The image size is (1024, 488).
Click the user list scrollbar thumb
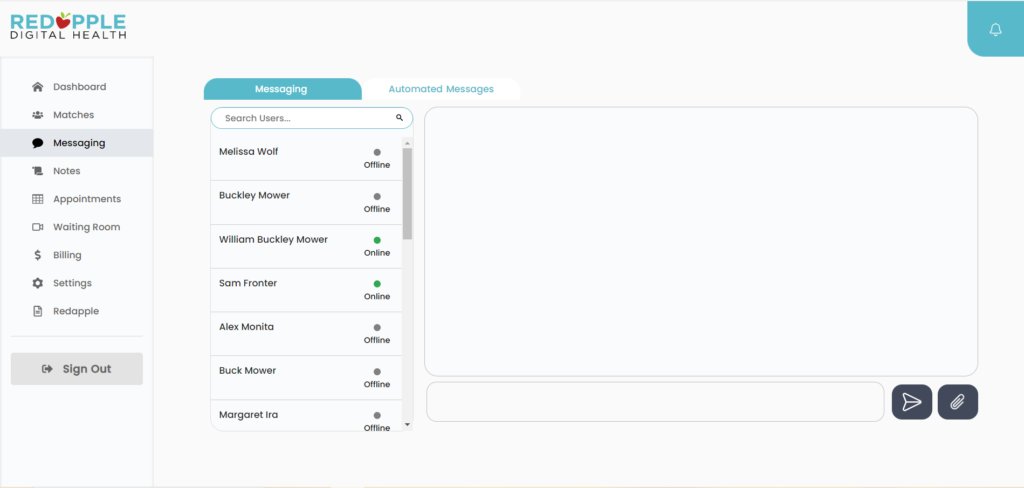point(408,193)
